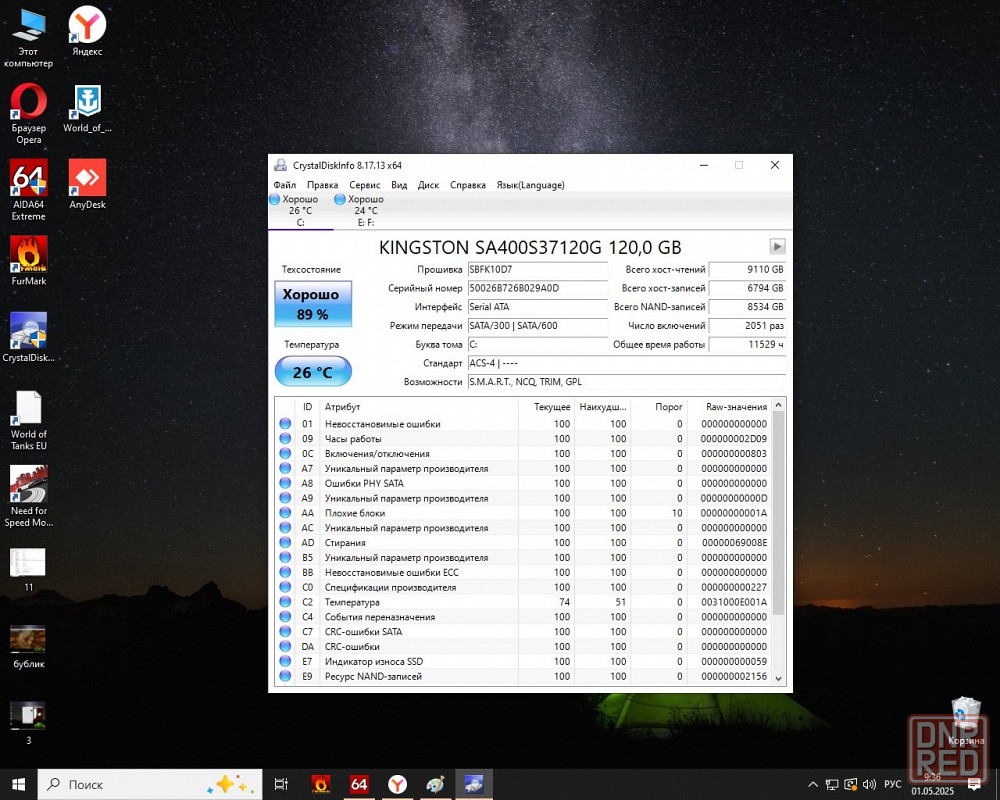Open the Windows Start button
This screenshot has height=800, width=1000.
(18, 784)
